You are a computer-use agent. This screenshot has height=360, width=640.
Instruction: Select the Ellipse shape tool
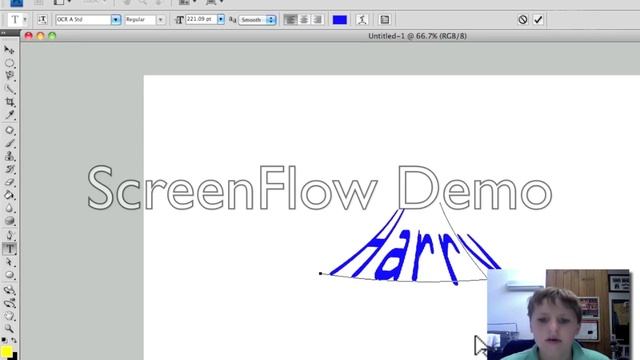click(9, 275)
